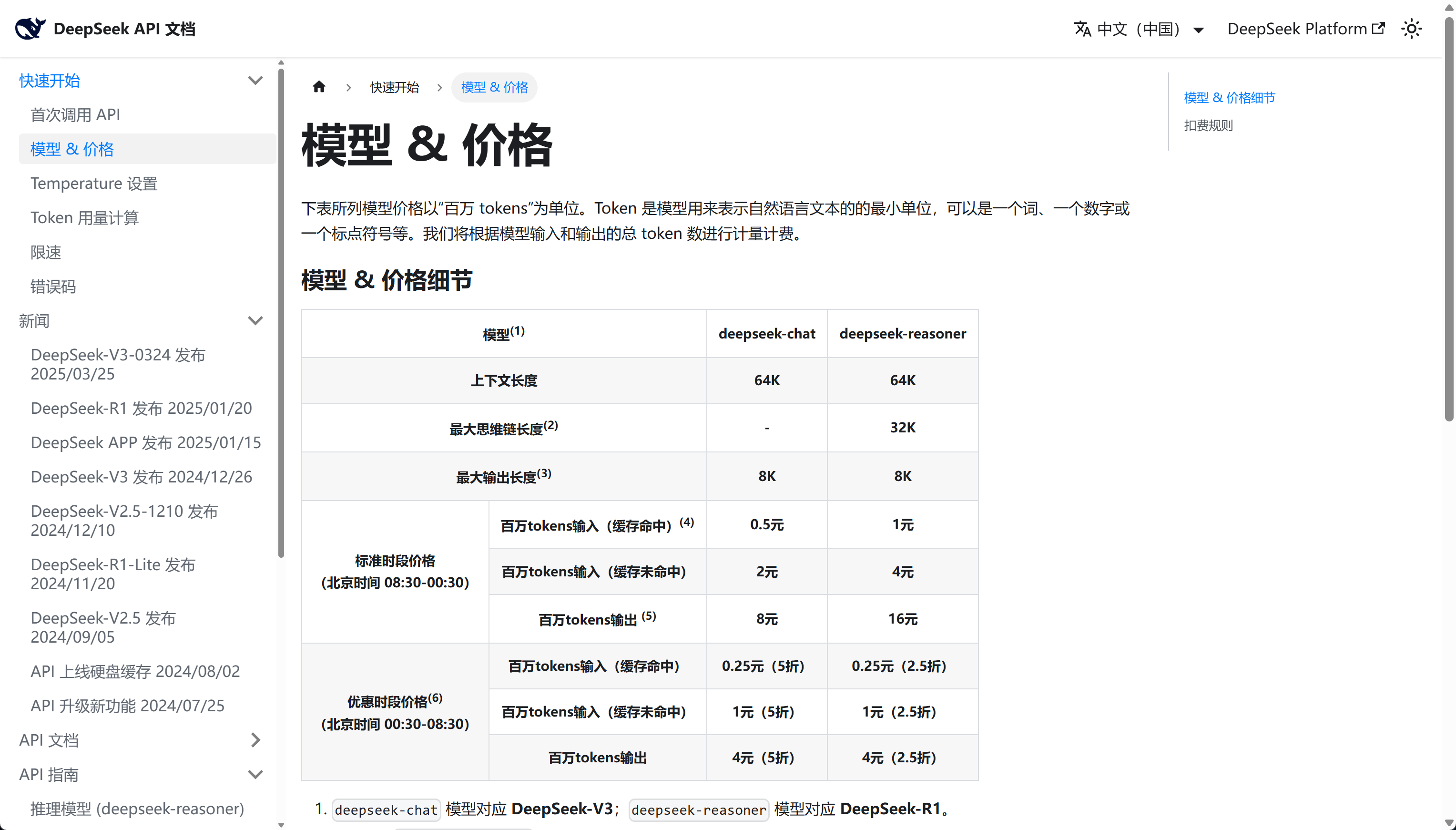
Task: Collapse the API 指南 sidebar section chevron
Action: (255, 774)
